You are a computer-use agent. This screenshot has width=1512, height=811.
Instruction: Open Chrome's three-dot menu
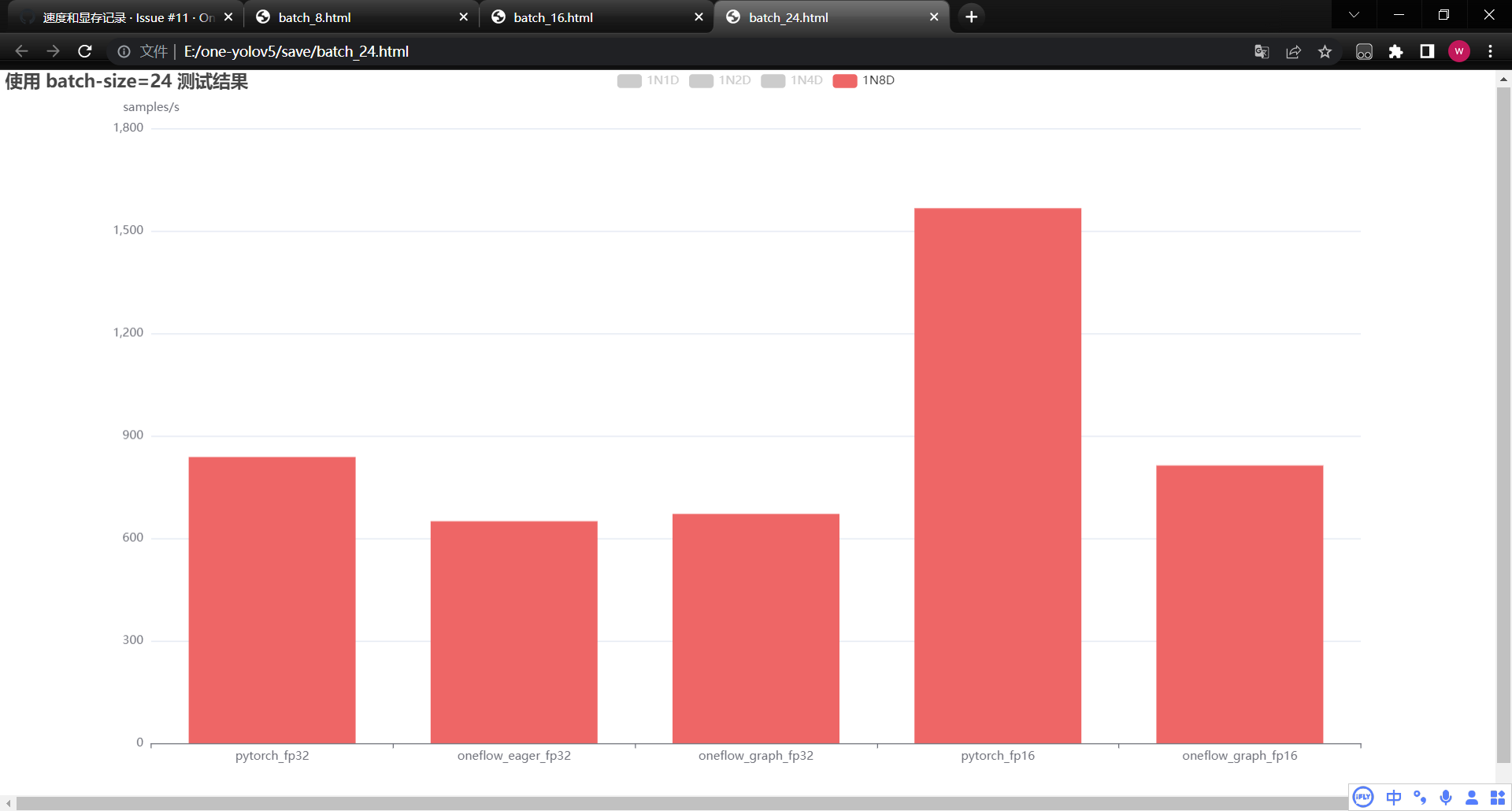click(x=1490, y=51)
